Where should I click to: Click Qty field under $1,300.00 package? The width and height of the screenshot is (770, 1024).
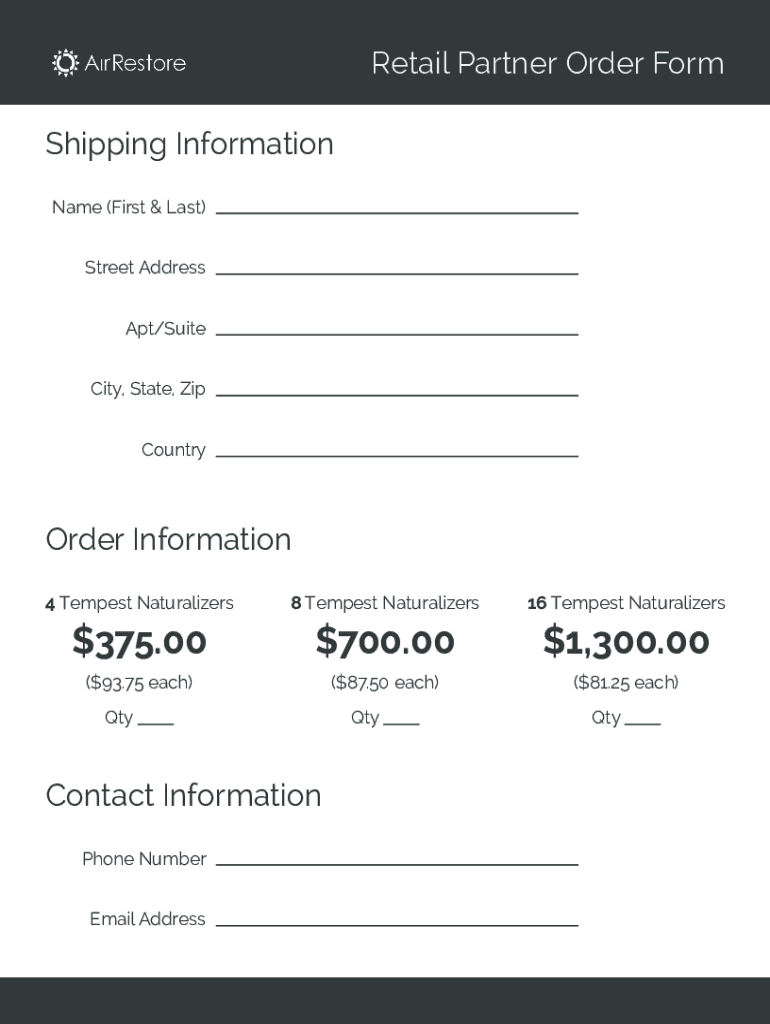click(643, 717)
